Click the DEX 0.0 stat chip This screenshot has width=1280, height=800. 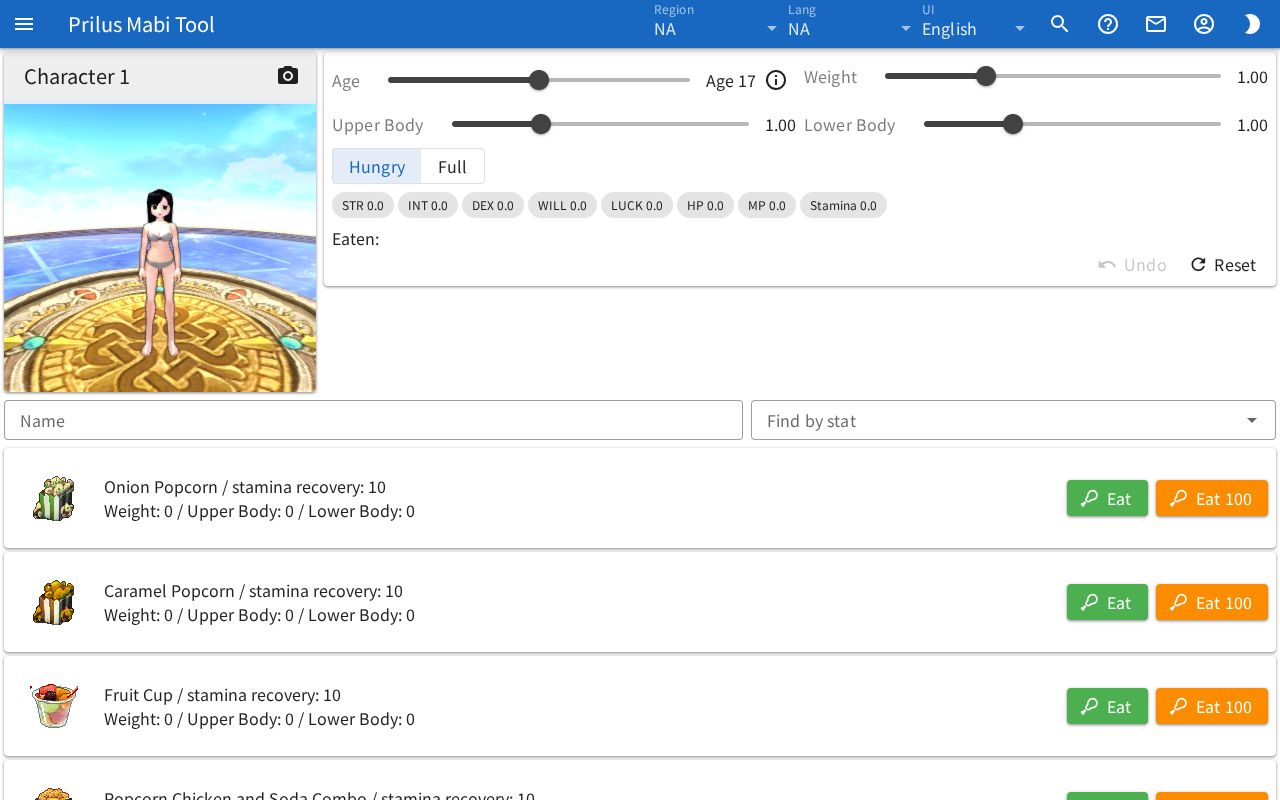tap(493, 205)
